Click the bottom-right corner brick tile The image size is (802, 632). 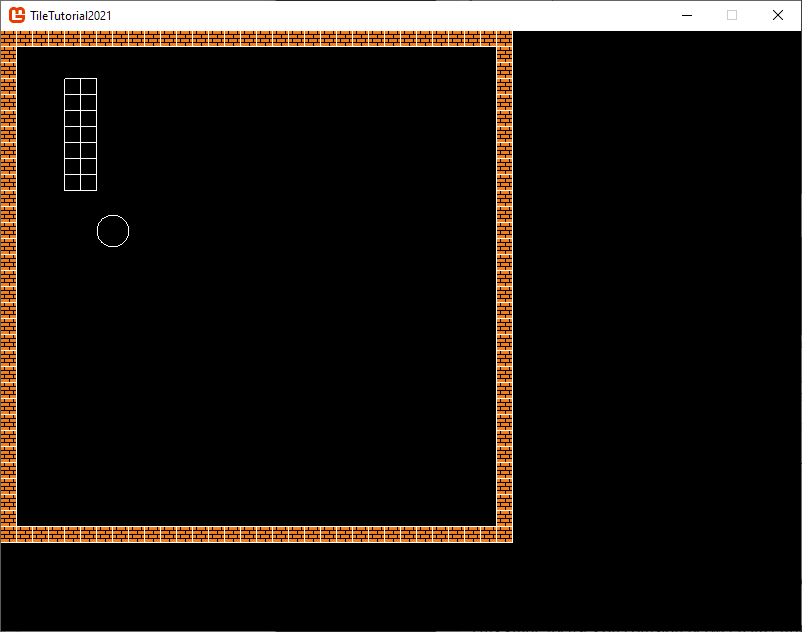click(504, 535)
